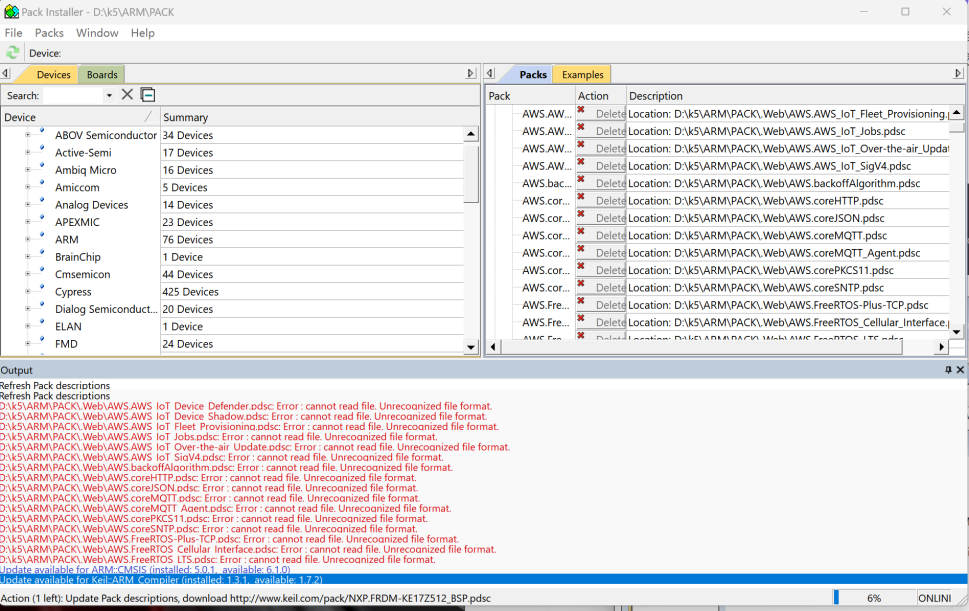Select the Cmsemicon device row
This screenshot has width=969, height=611.
coord(82,274)
